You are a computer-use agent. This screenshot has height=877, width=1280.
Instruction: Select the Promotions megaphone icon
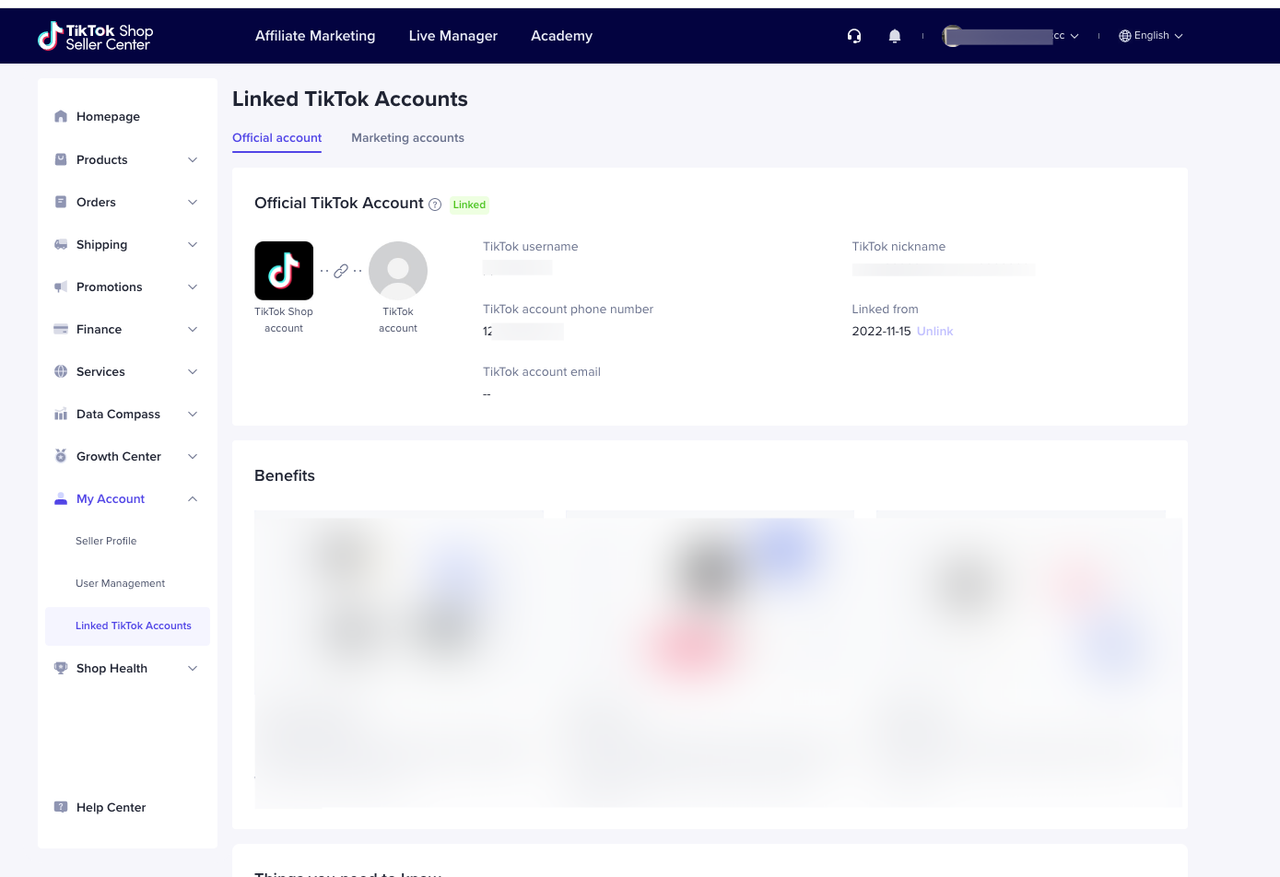(60, 287)
